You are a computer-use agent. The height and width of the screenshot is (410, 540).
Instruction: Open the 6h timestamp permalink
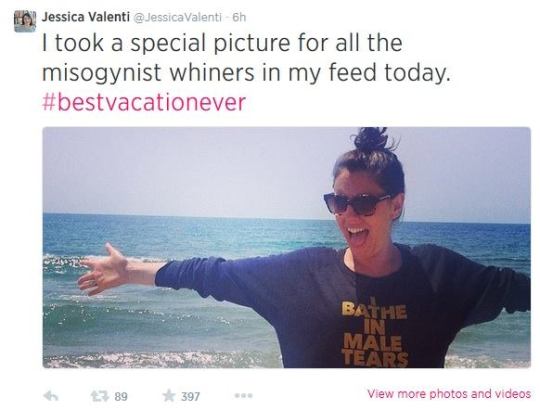click(239, 17)
